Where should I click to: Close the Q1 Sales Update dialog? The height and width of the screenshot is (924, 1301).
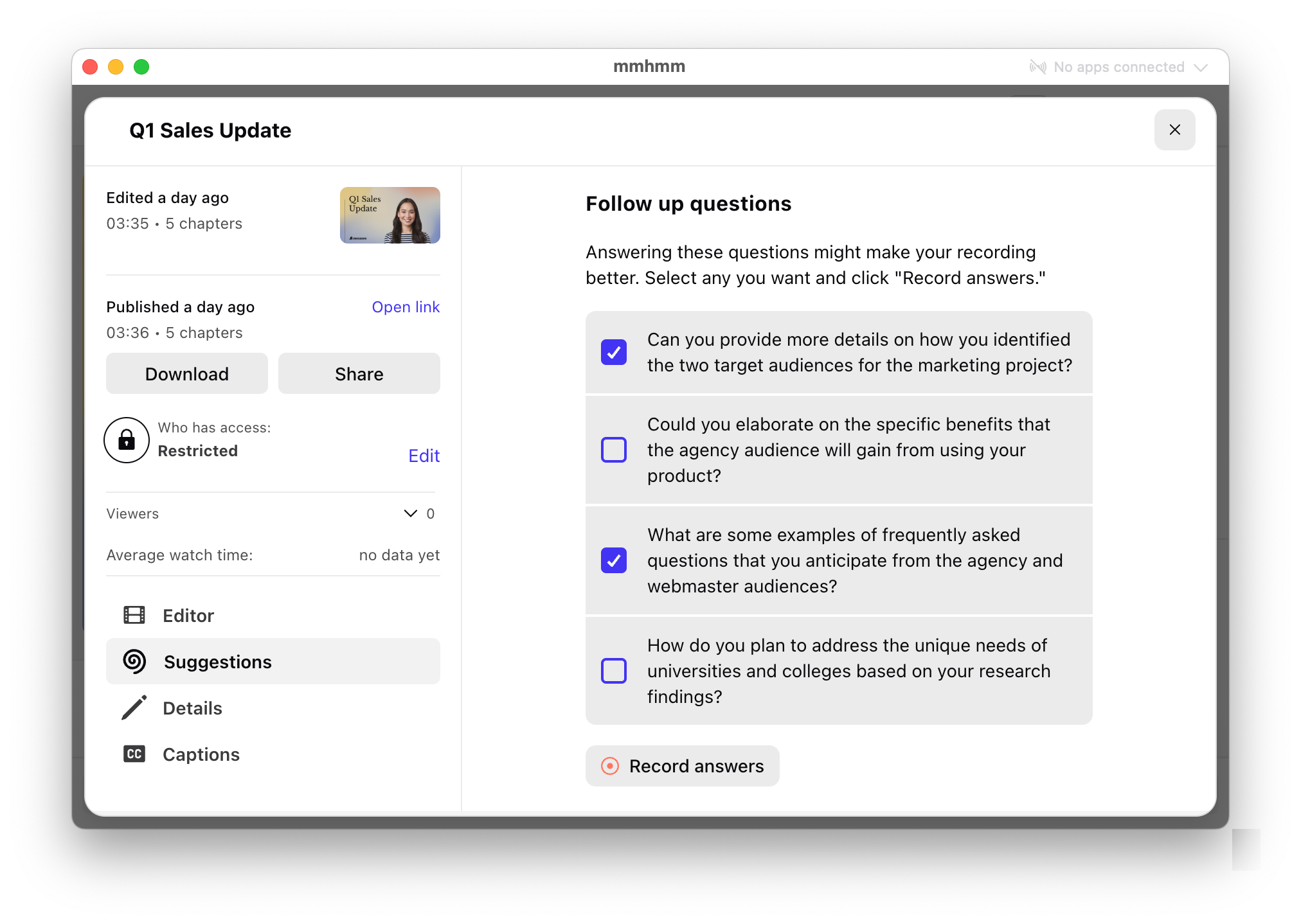pos(1174,130)
